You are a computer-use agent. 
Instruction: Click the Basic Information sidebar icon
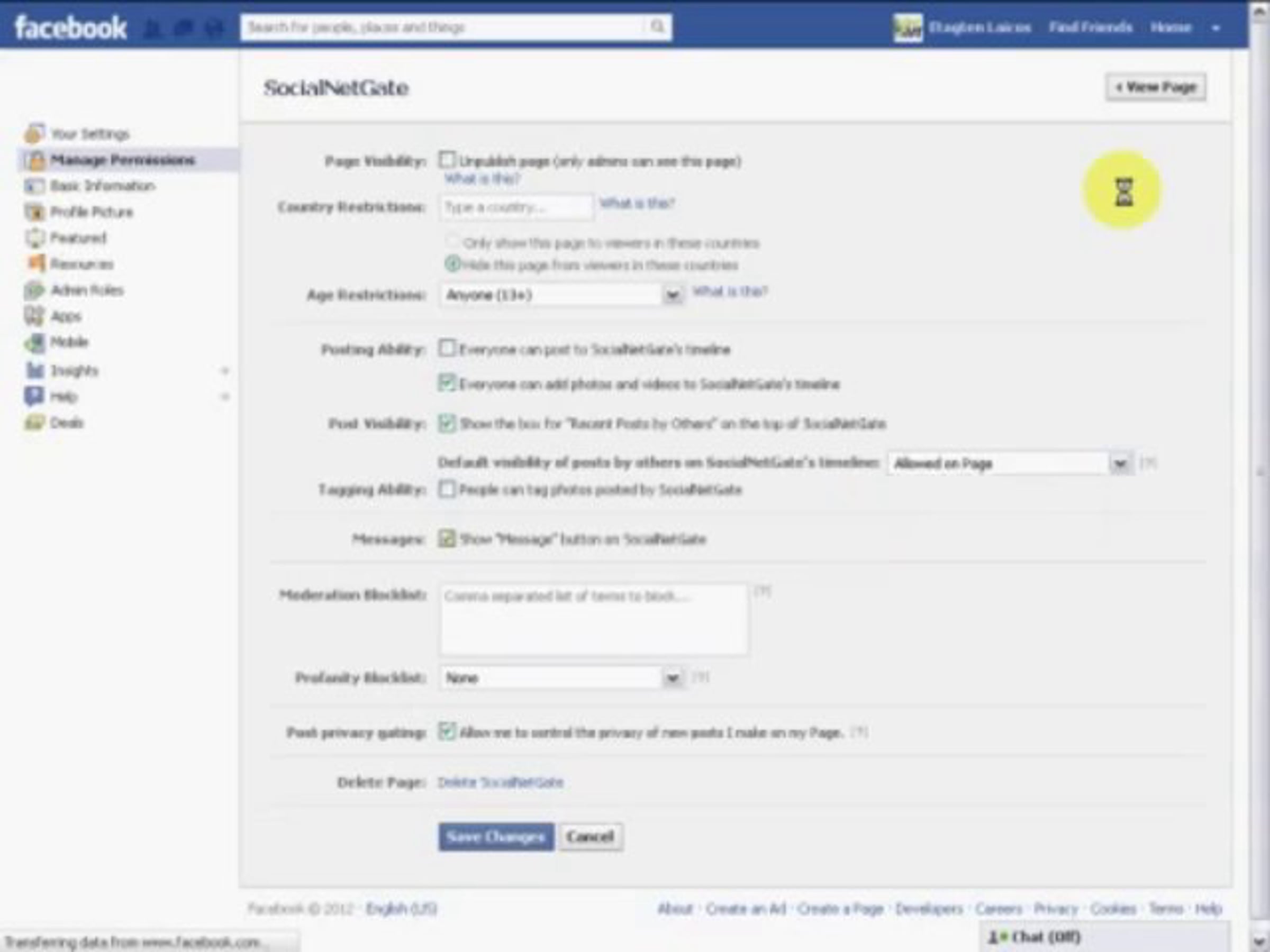[x=34, y=186]
